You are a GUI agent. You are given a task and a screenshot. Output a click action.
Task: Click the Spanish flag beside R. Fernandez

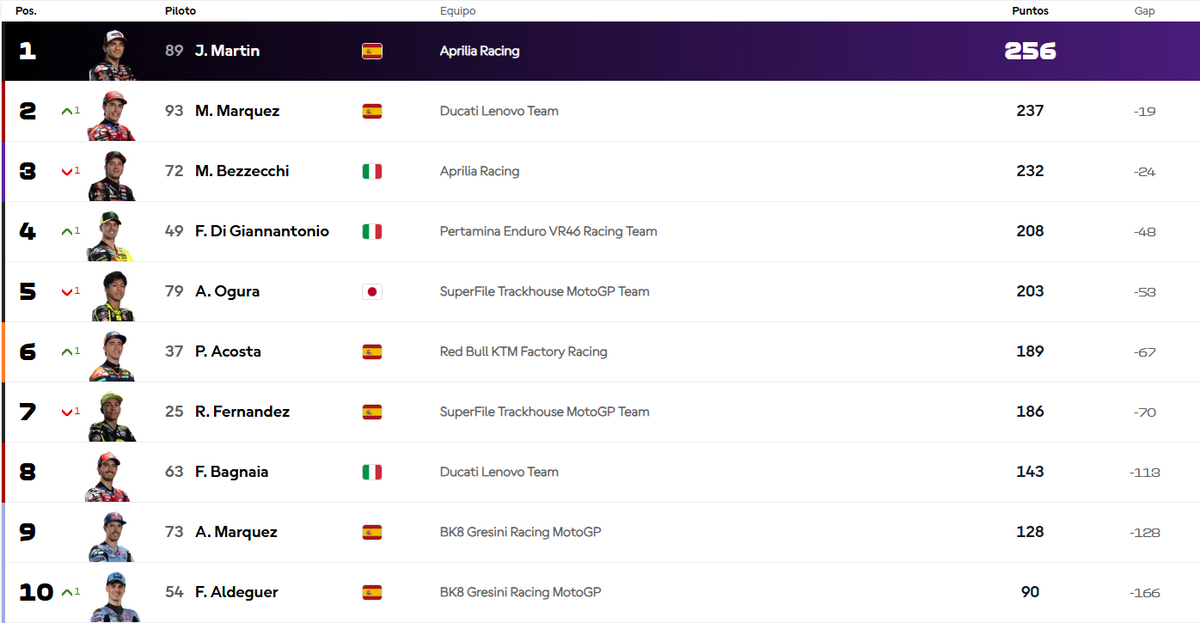[371, 412]
